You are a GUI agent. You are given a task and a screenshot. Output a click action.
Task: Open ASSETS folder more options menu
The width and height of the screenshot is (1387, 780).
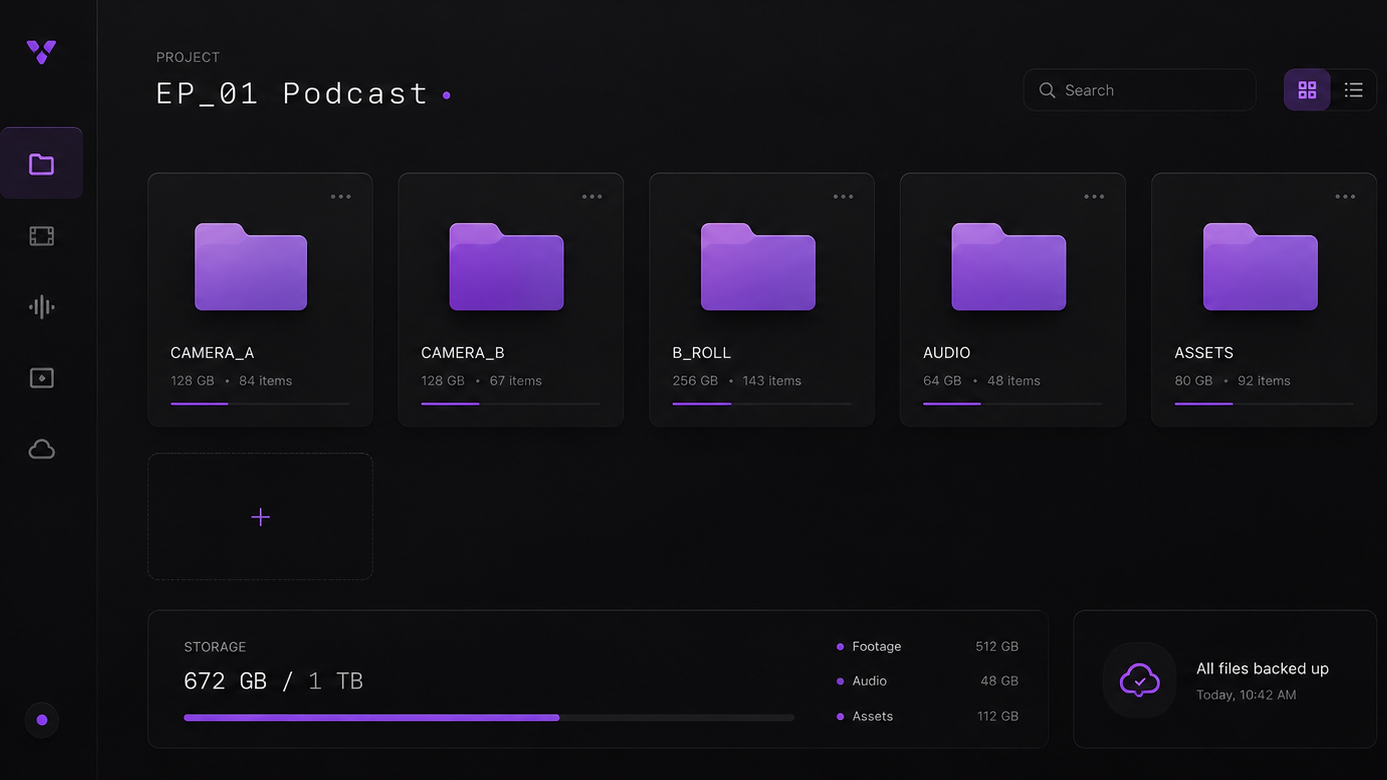tap(1345, 197)
